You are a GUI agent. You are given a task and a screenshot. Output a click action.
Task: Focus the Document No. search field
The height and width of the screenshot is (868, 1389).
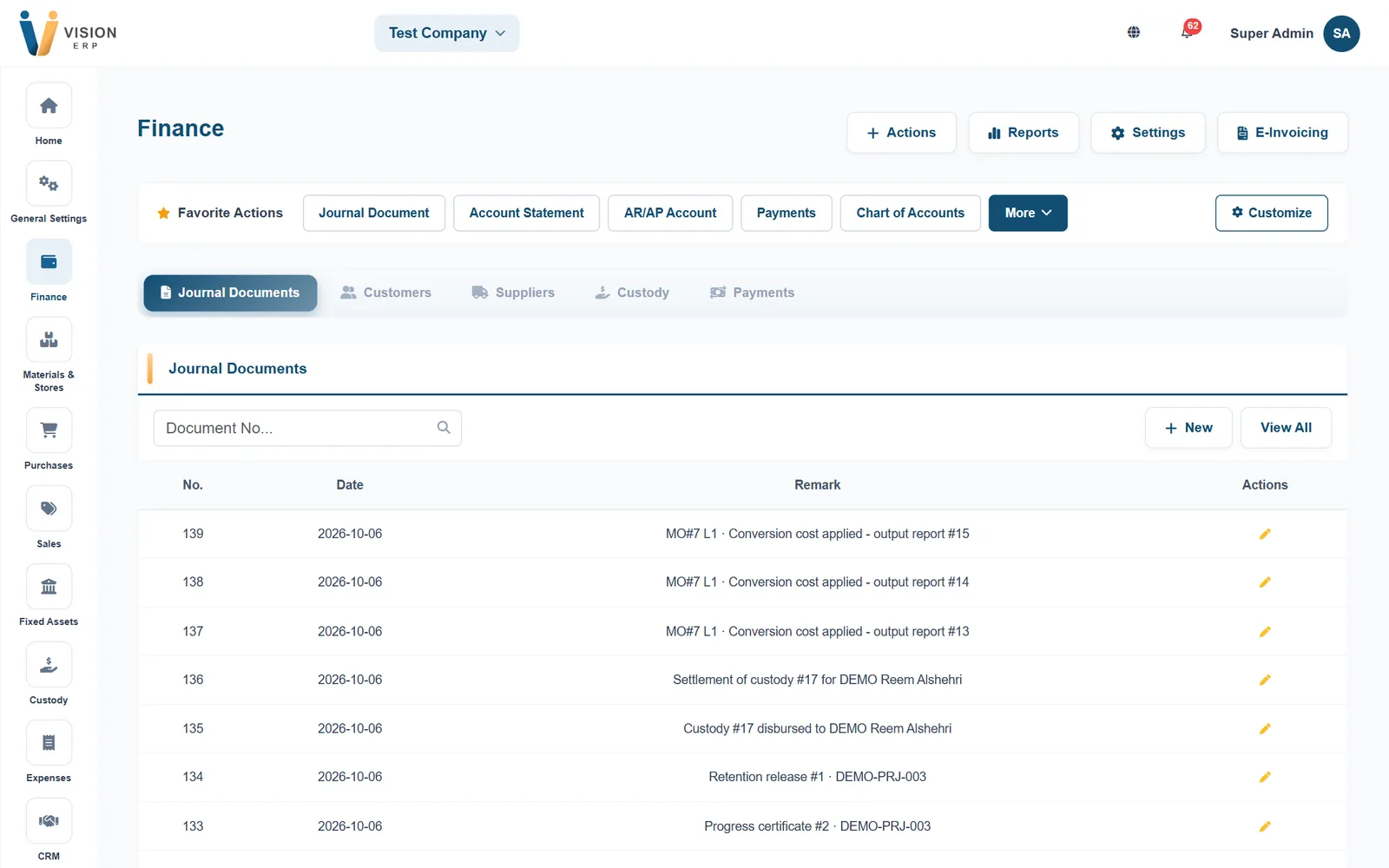point(307,428)
